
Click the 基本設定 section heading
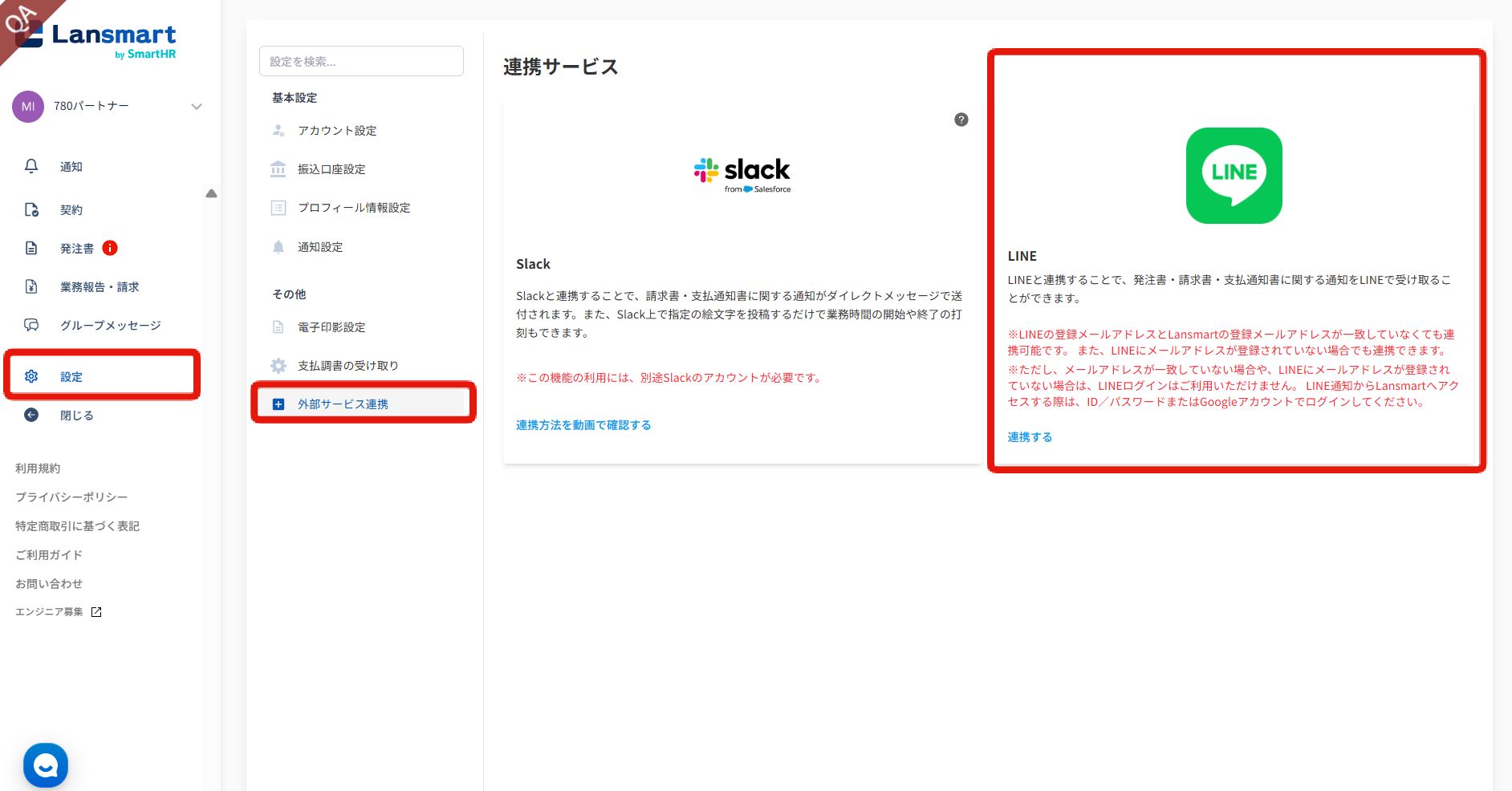coord(295,98)
